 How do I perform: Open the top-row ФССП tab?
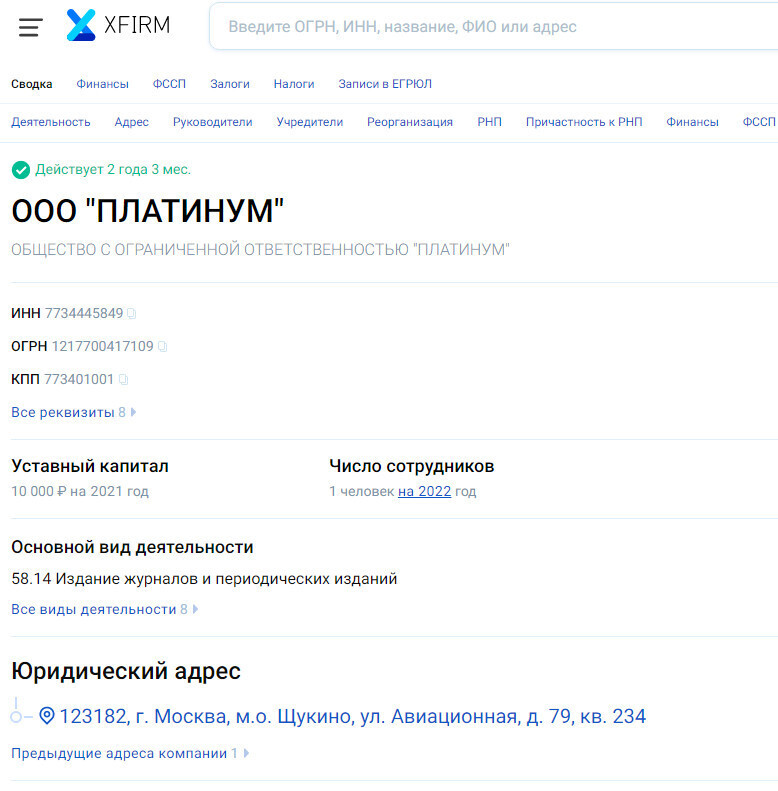(x=169, y=84)
